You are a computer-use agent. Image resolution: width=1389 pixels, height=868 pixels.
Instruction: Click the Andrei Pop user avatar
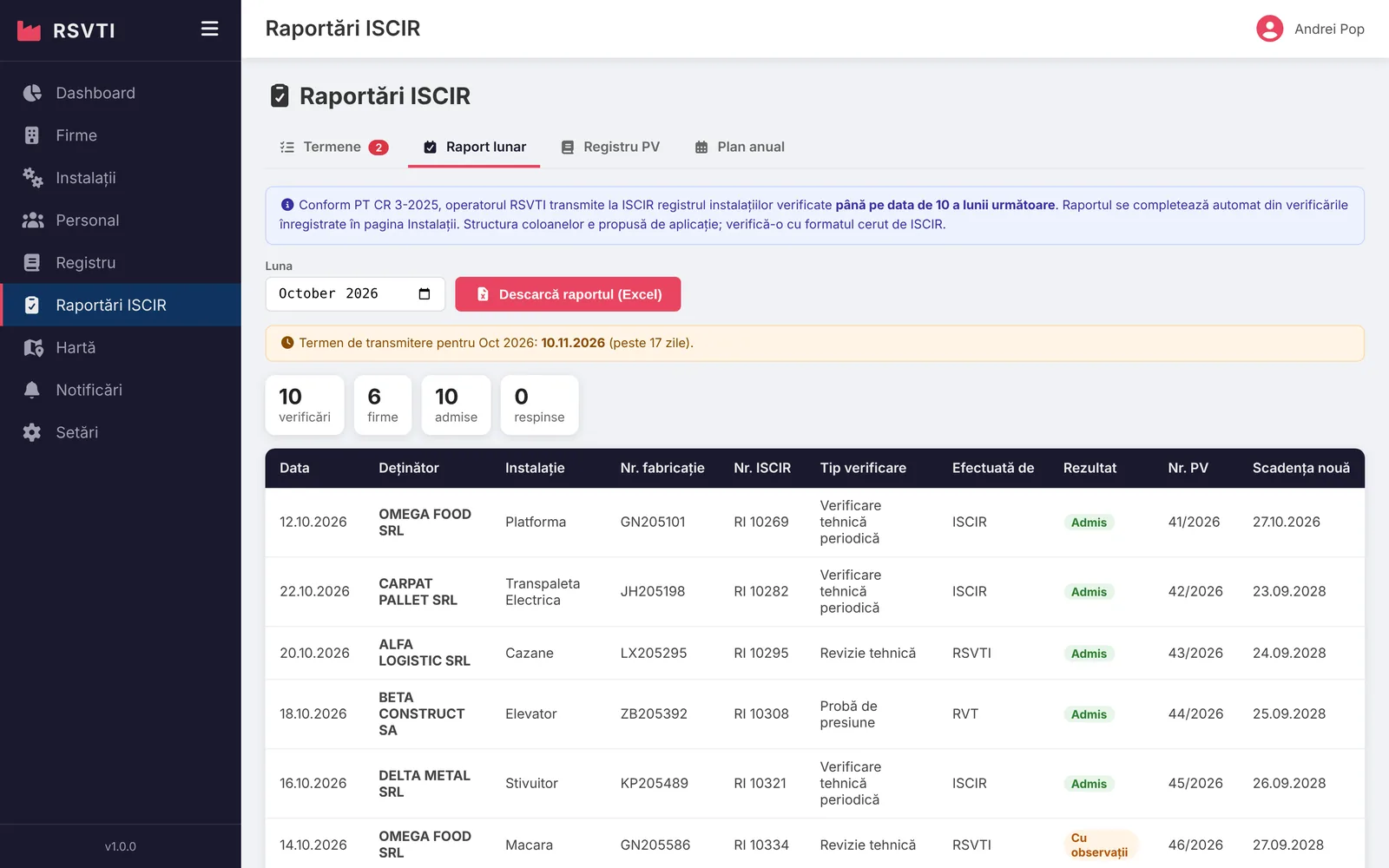pyautogui.click(x=1269, y=29)
